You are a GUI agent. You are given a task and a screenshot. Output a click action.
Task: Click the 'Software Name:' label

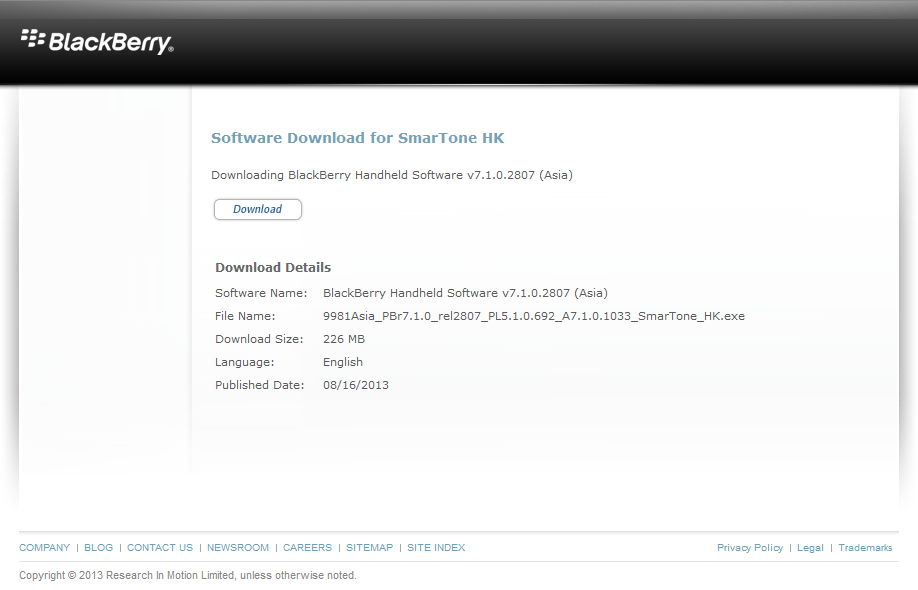coord(261,293)
